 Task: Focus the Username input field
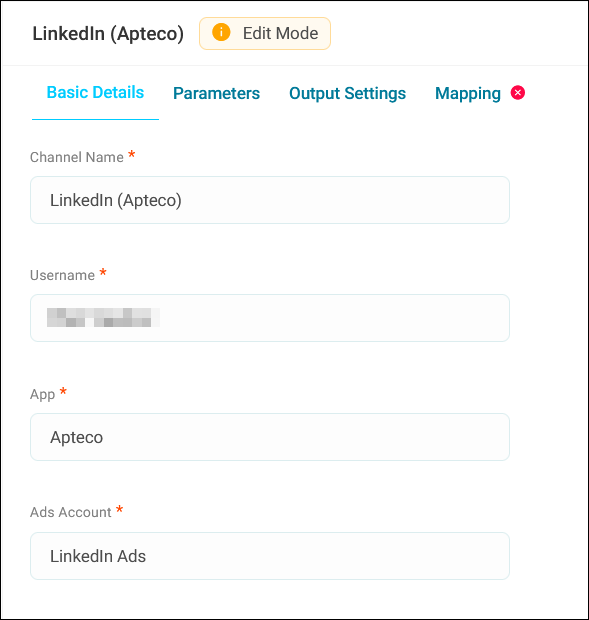[270, 318]
